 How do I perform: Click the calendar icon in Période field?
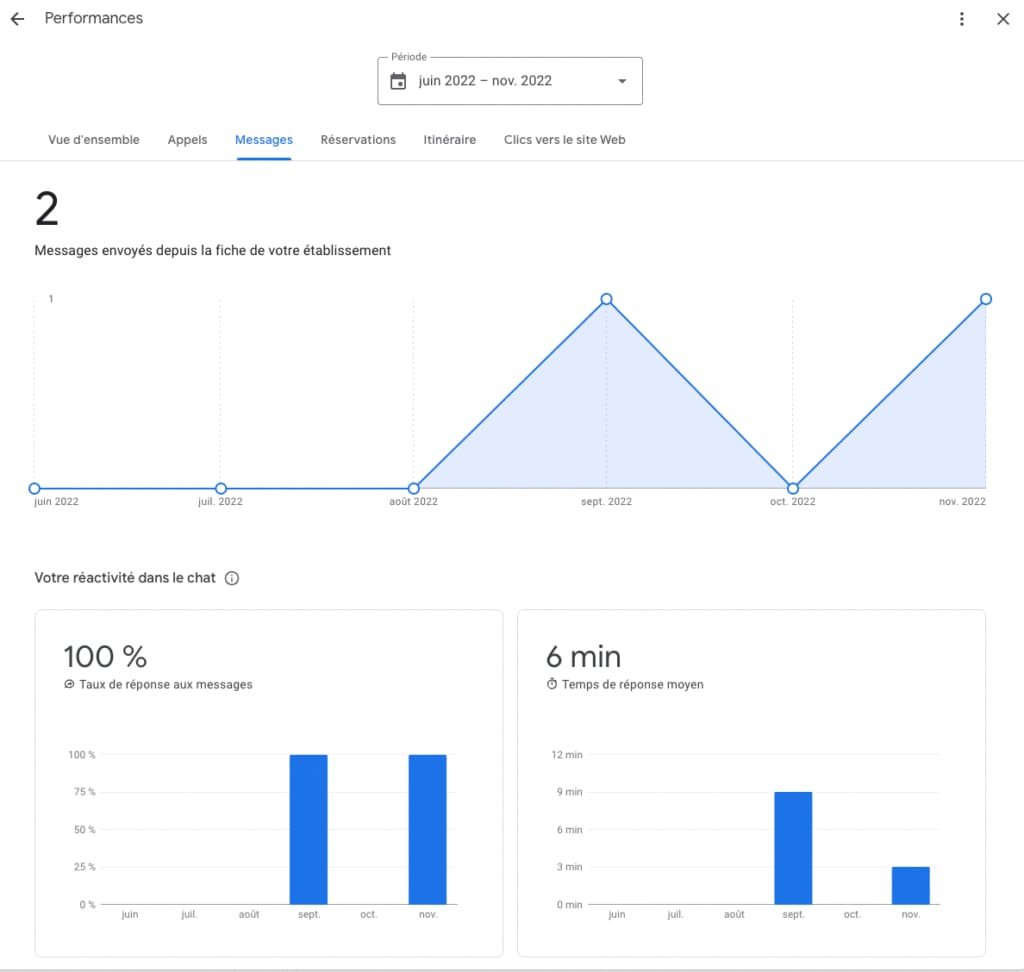click(x=398, y=81)
